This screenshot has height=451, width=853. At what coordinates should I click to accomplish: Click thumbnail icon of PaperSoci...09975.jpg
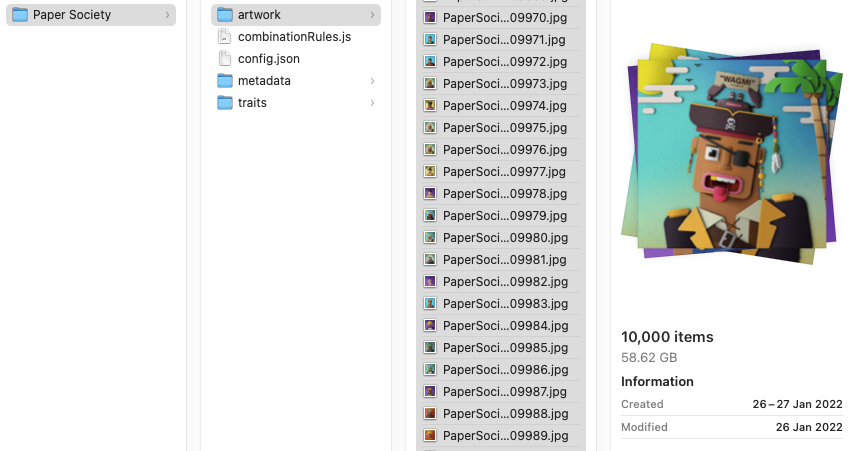coord(430,127)
